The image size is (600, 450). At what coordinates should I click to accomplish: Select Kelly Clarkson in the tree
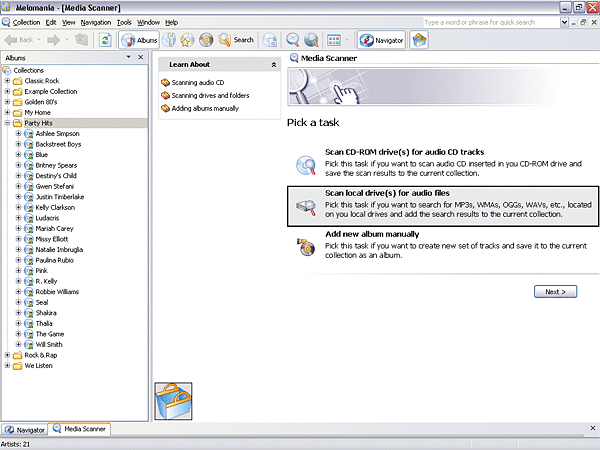click(55, 207)
